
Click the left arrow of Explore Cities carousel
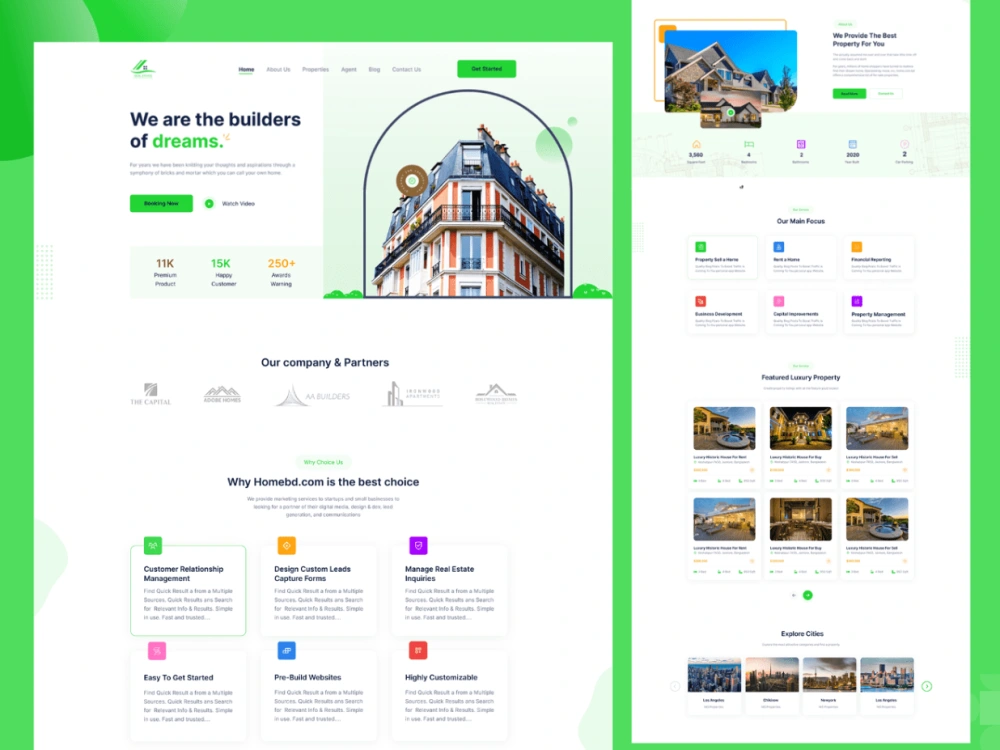tap(675, 686)
